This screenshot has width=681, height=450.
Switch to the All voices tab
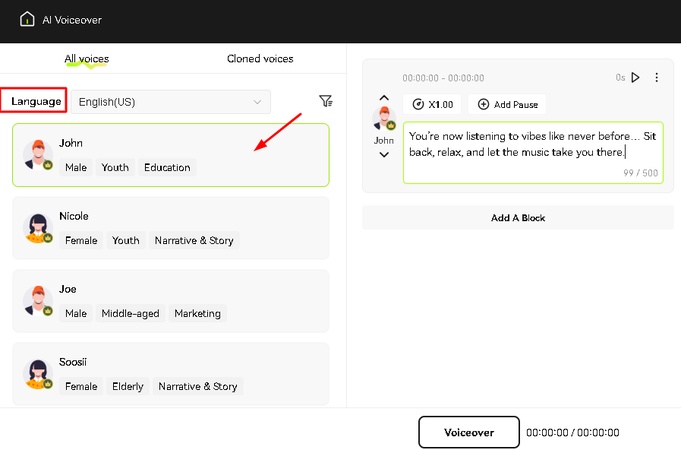(86, 59)
